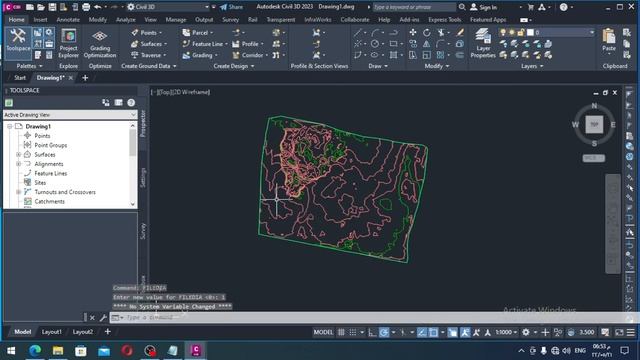
Task: Collapse the Drawing1 tree node
Action: click(9, 127)
